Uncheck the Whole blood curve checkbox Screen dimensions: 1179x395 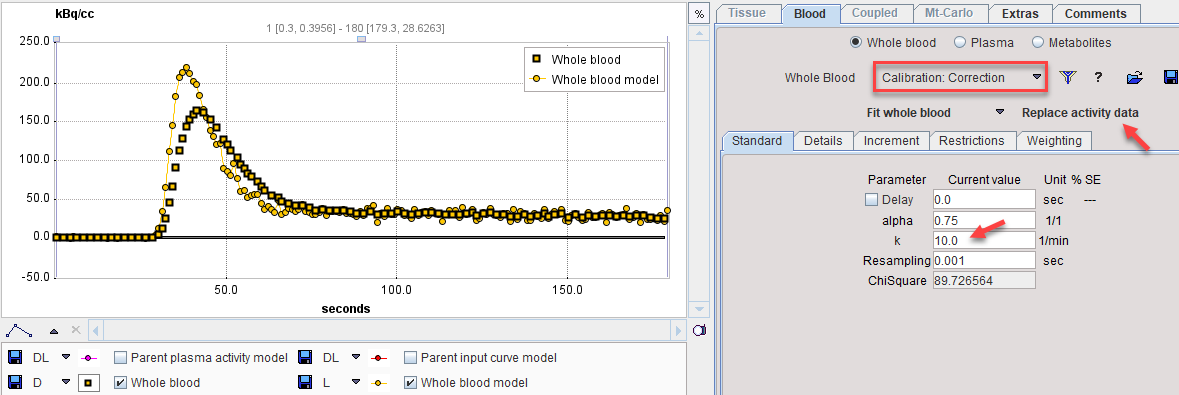[x=121, y=382]
